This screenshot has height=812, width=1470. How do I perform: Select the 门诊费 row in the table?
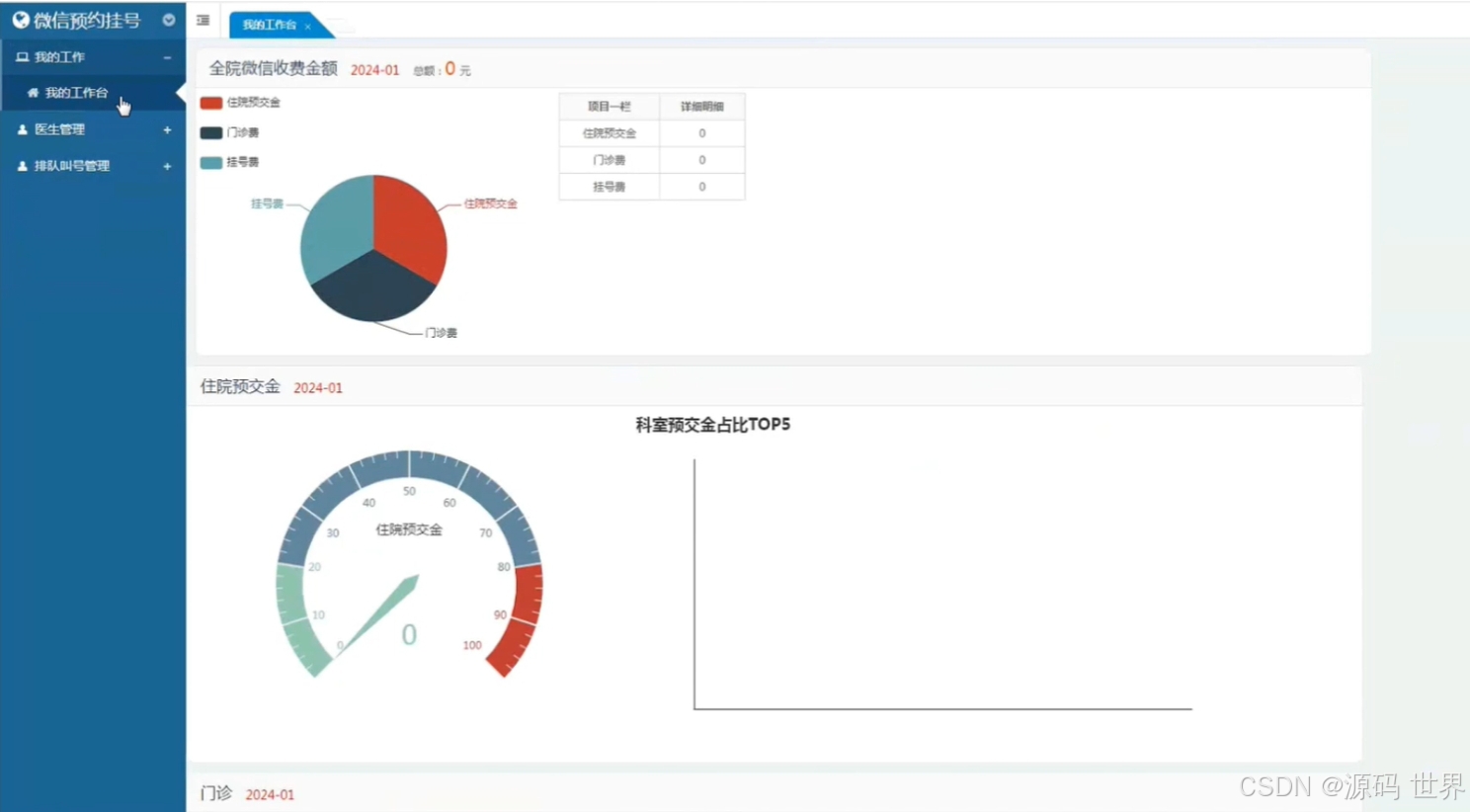652,160
